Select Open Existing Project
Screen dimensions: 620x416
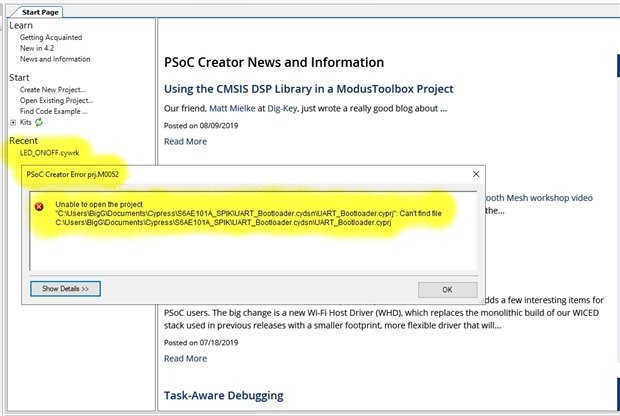pyautogui.click(x=57, y=100)
